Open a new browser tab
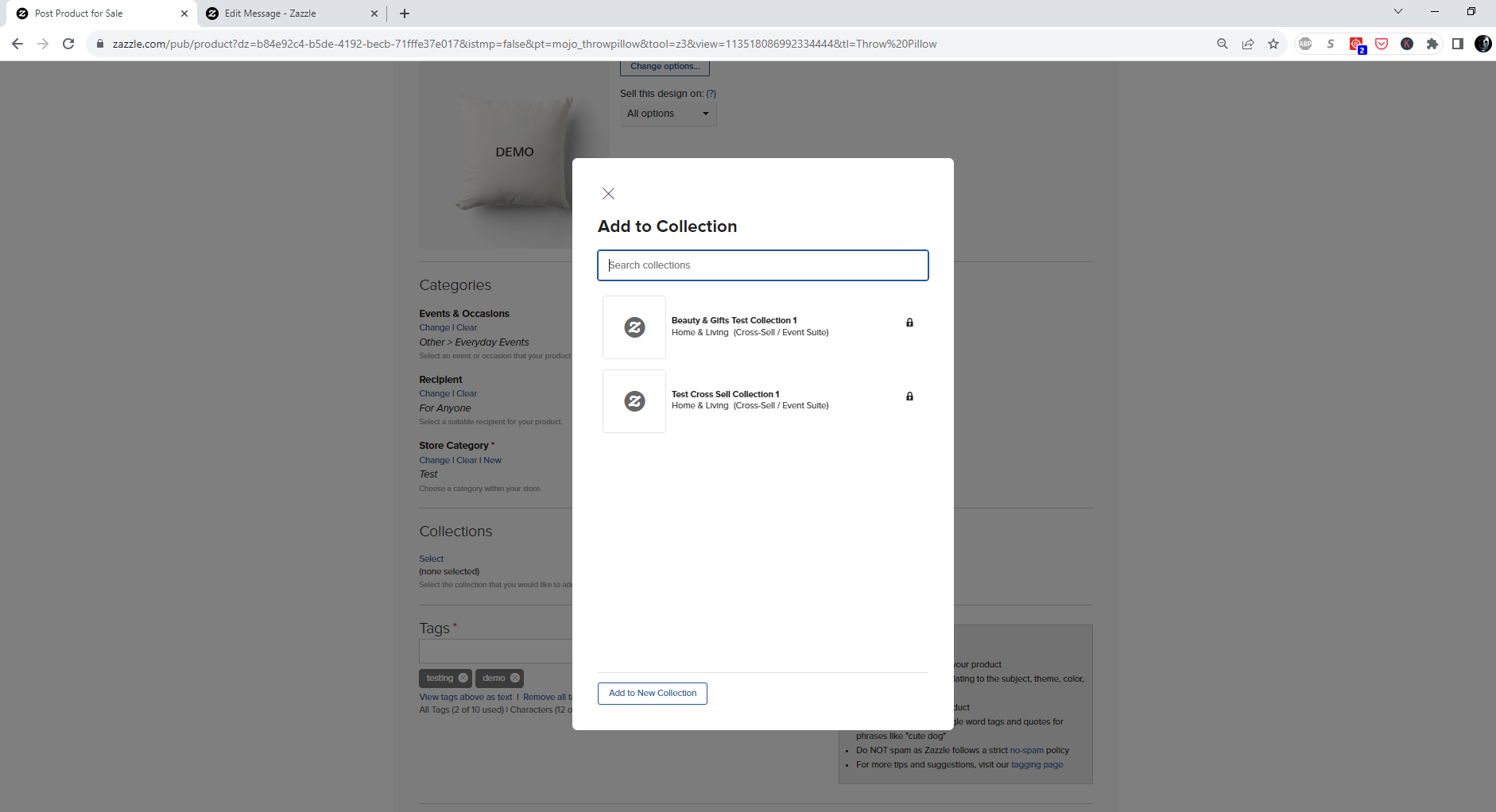Viewport: 1496px width, 812px height. coord(405,14)
